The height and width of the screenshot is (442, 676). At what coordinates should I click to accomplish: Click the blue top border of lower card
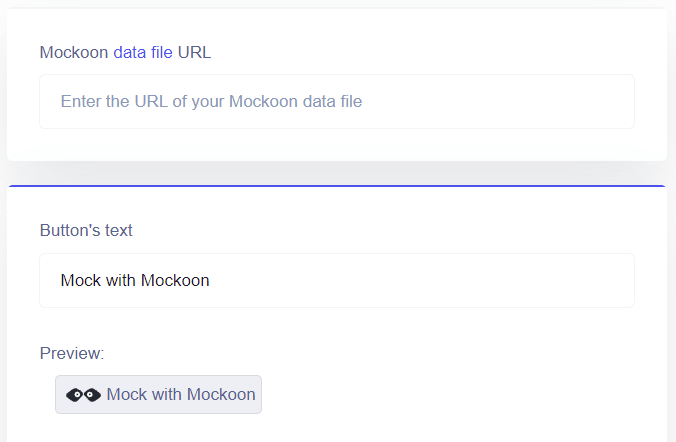[x=336, y=186]
